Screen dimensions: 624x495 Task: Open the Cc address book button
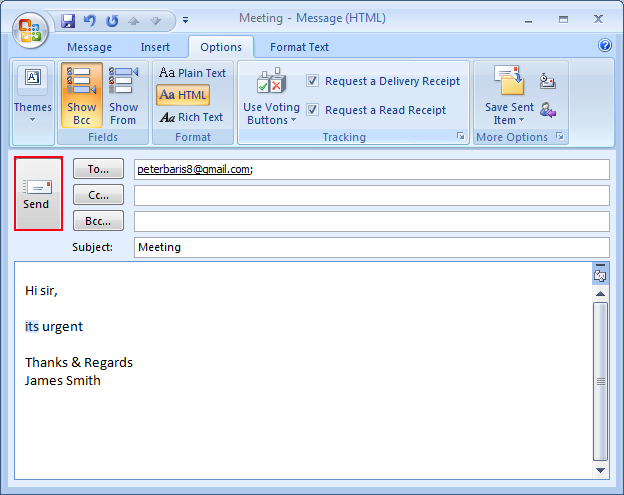(98, 195)
